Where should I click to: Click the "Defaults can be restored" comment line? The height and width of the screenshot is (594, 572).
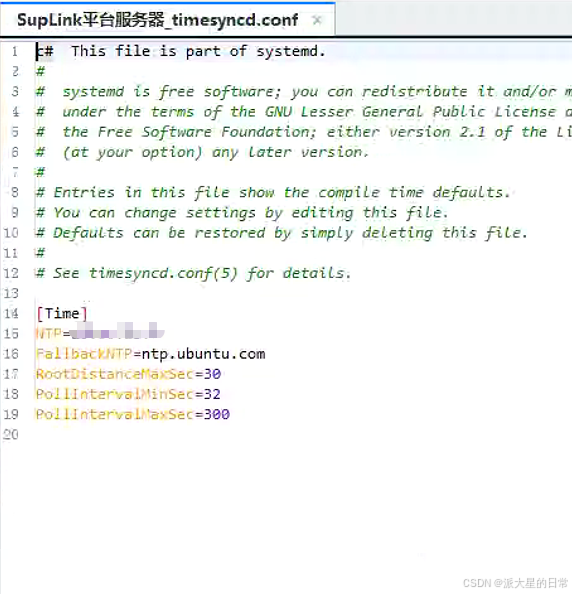coord(281,233)
